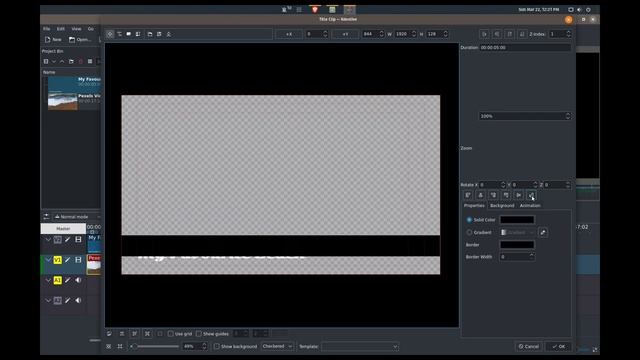Open the File menu in Kdenlive
640x360 pixels.
(x=47, y=29)
